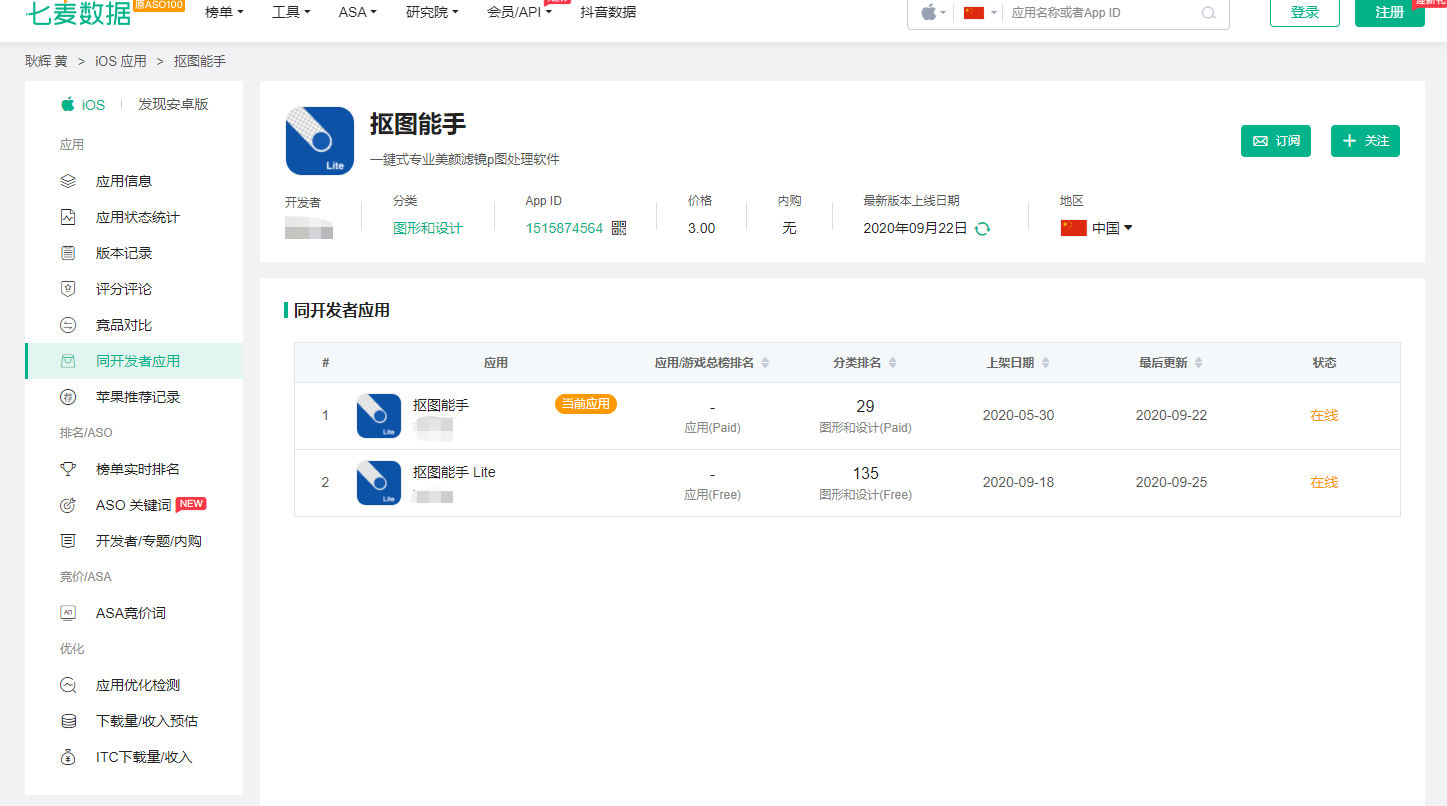The width and height of the screenshot is (1447, 806).
Task: Click the 注册 button
Action: tap(1390, 12)
